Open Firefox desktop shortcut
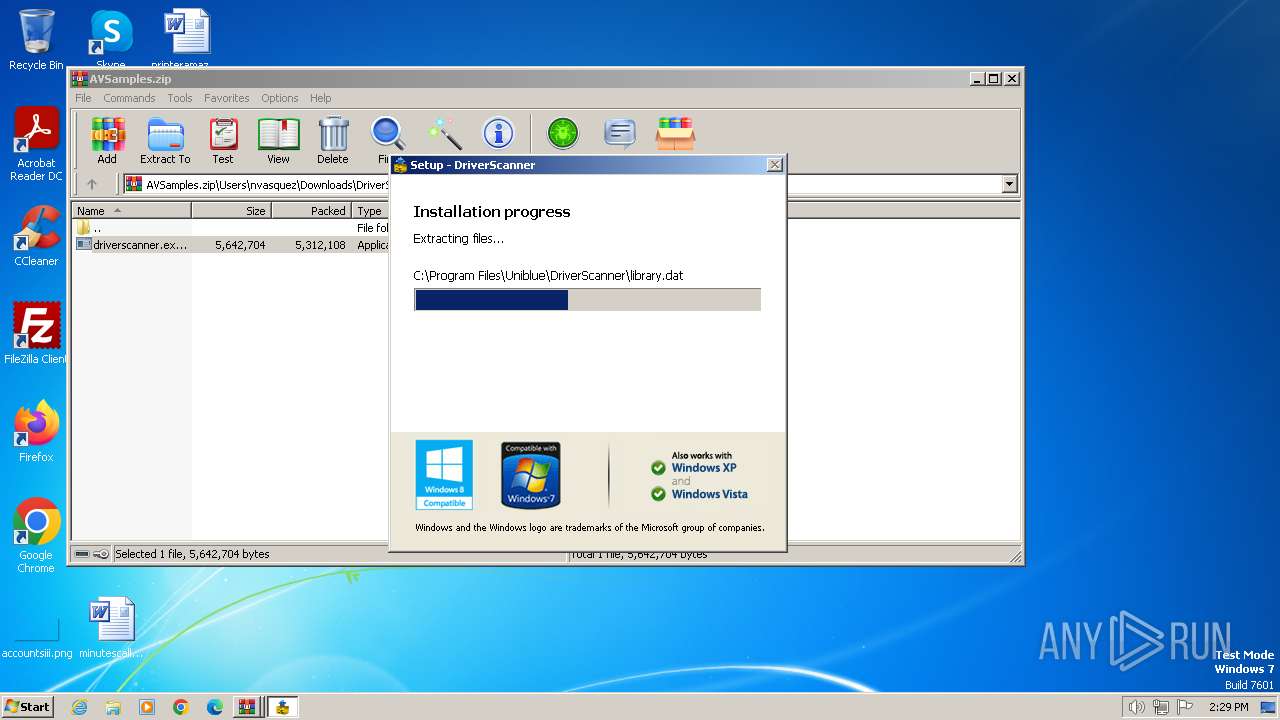1280x720 pixels. [x=36, y=432]
